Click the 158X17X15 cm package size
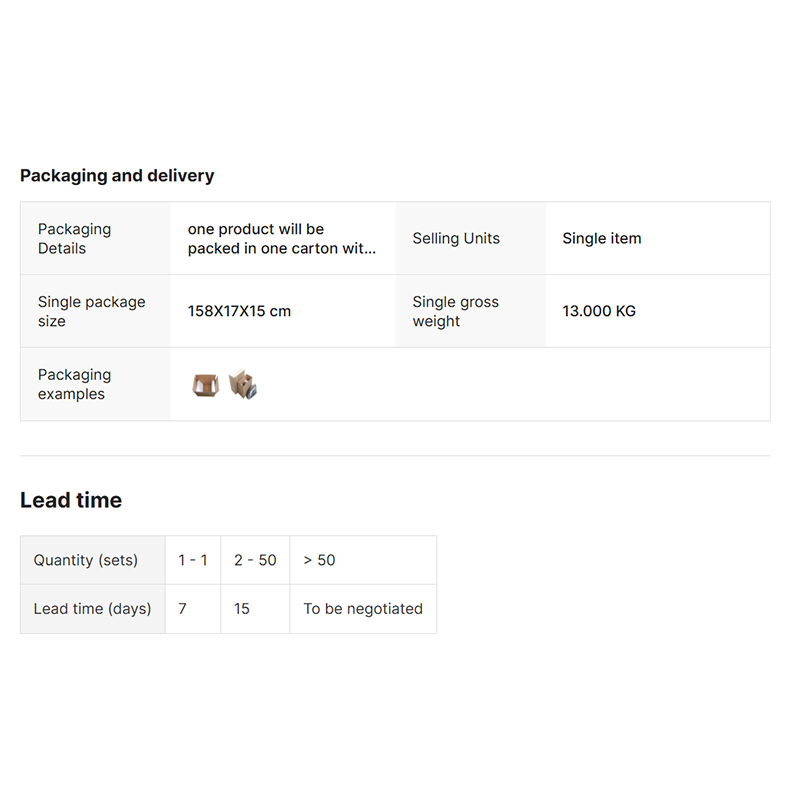 (239, 311)
